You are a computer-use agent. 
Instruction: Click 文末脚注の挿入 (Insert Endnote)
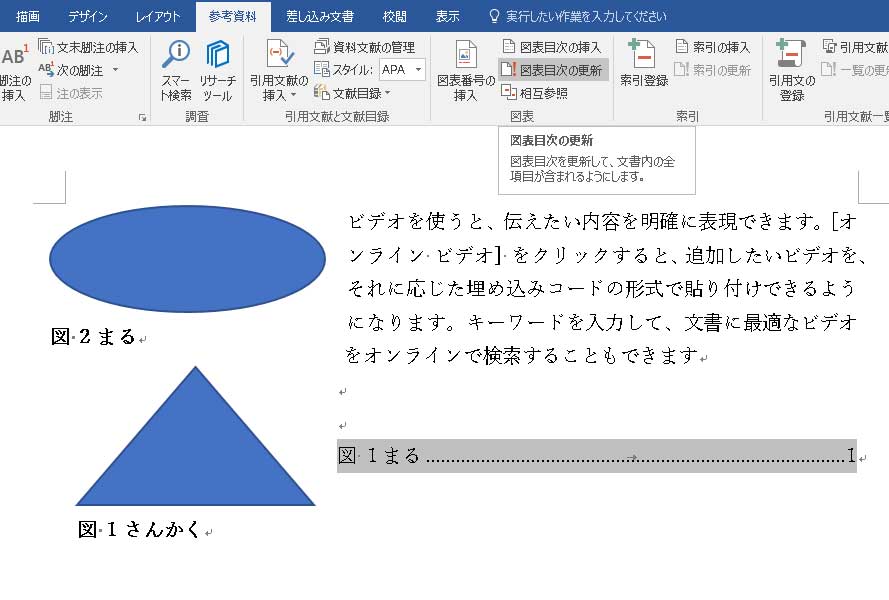(x=88, y=47)
